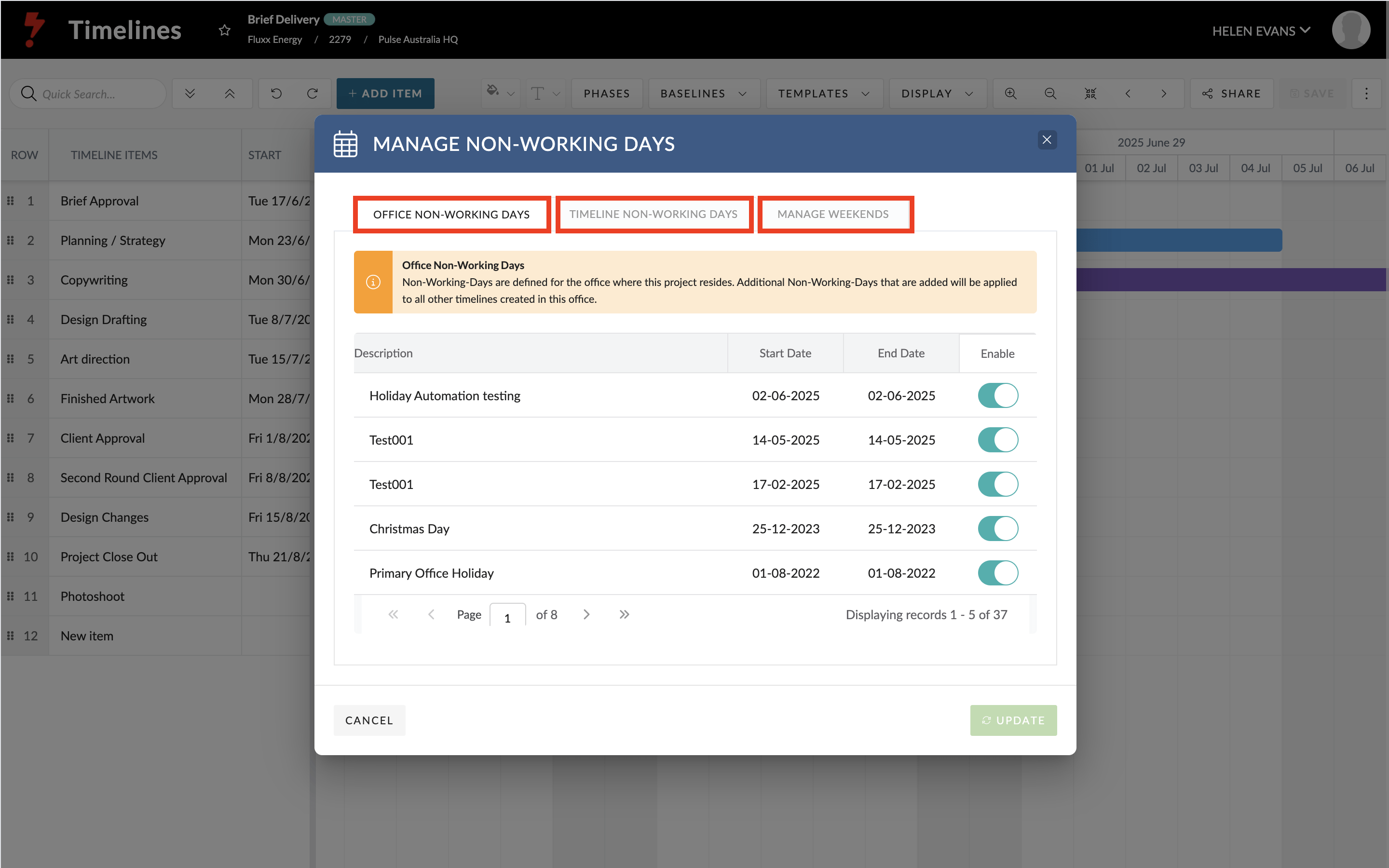
Task: Click the Enable column header
Action: click(997, 353)
